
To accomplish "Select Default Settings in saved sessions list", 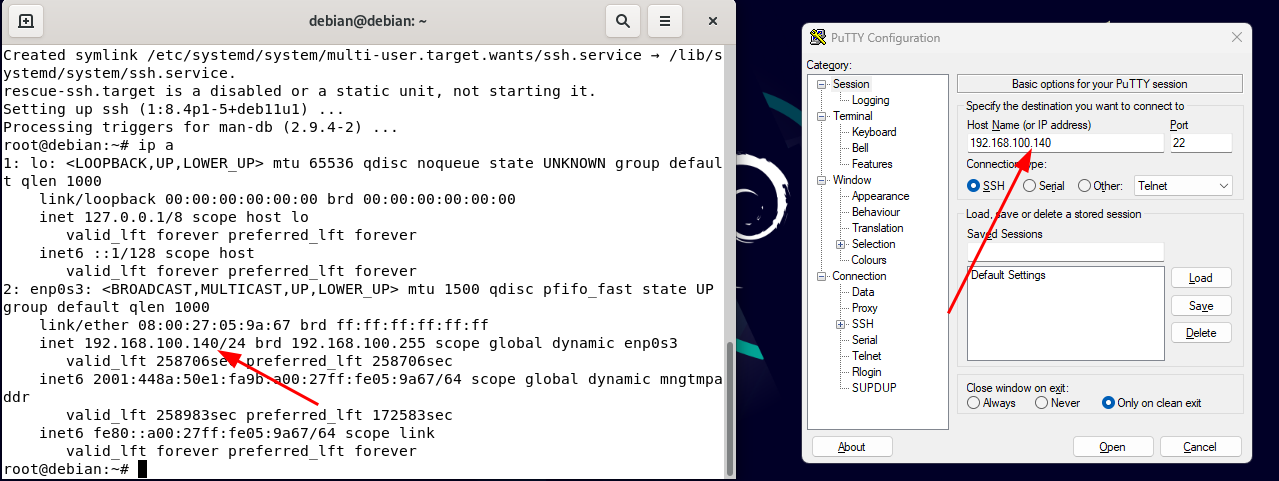I will 1008,275.
